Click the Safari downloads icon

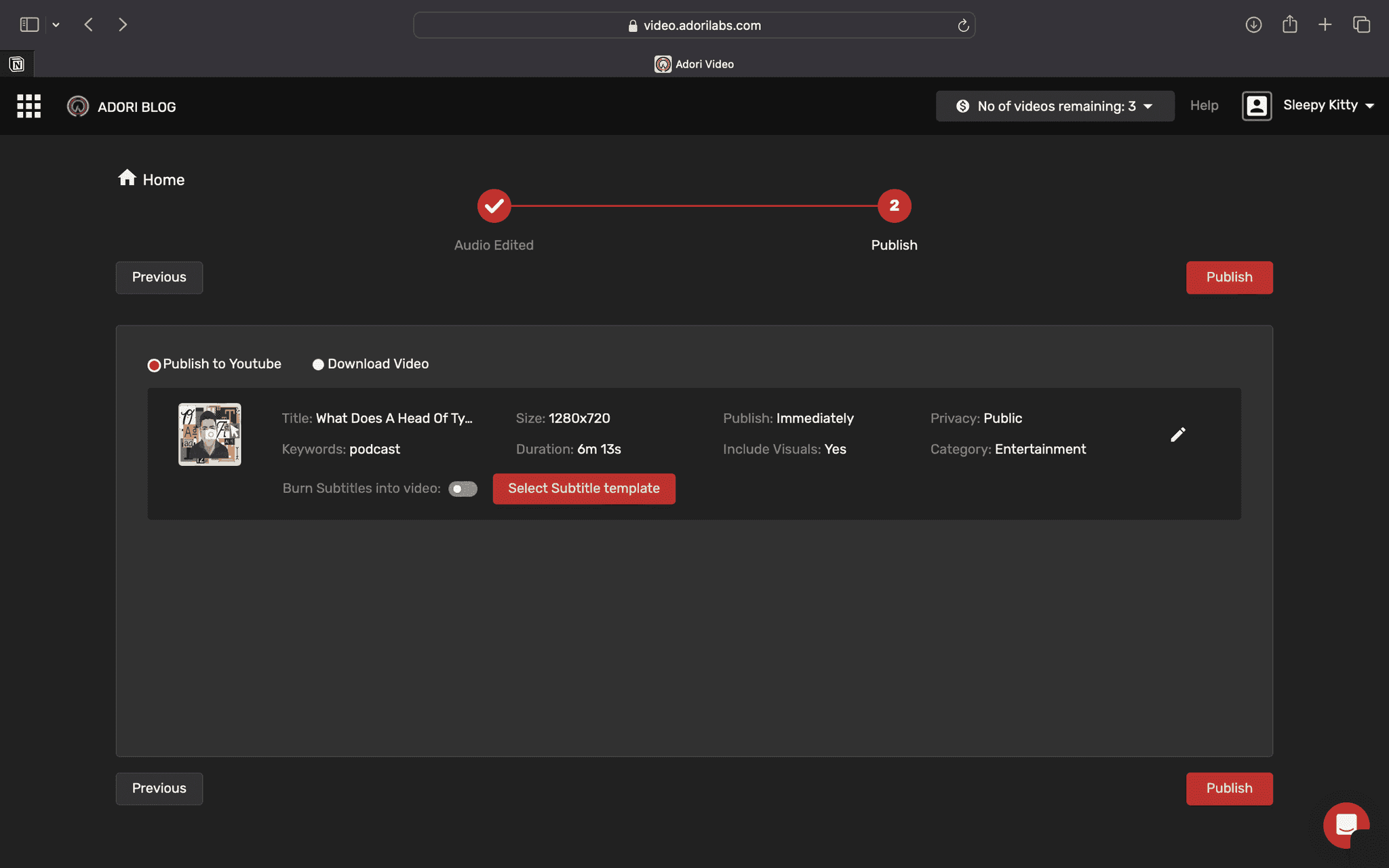[1253, 25]
